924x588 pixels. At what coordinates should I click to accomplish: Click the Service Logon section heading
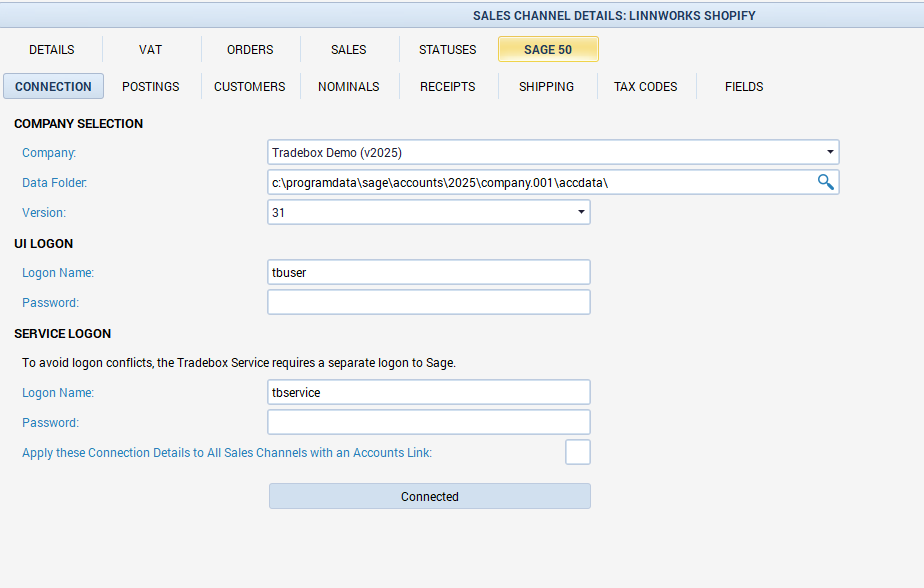(x=62, y=333)
